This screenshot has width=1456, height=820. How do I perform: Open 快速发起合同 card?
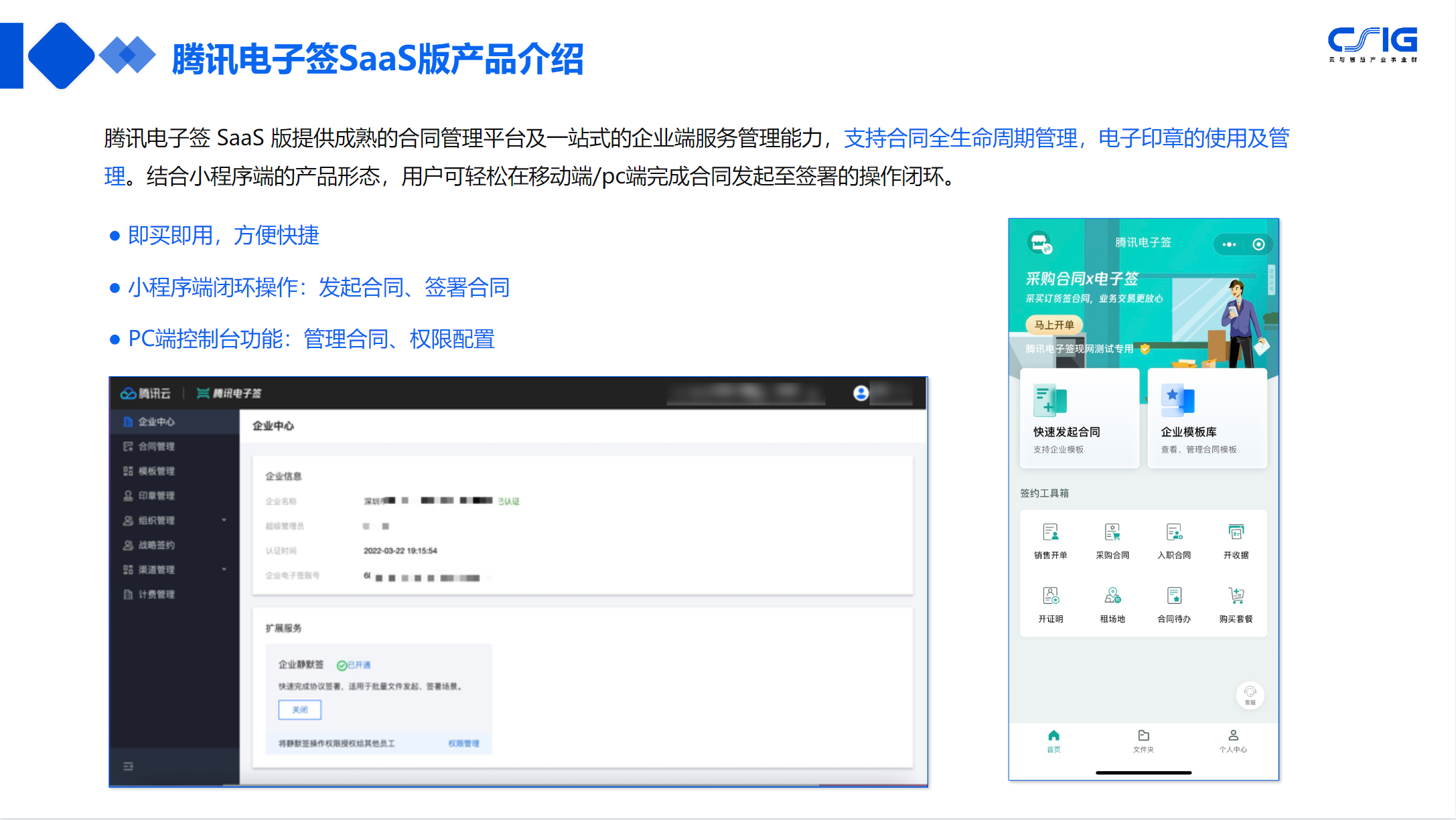1080,418
